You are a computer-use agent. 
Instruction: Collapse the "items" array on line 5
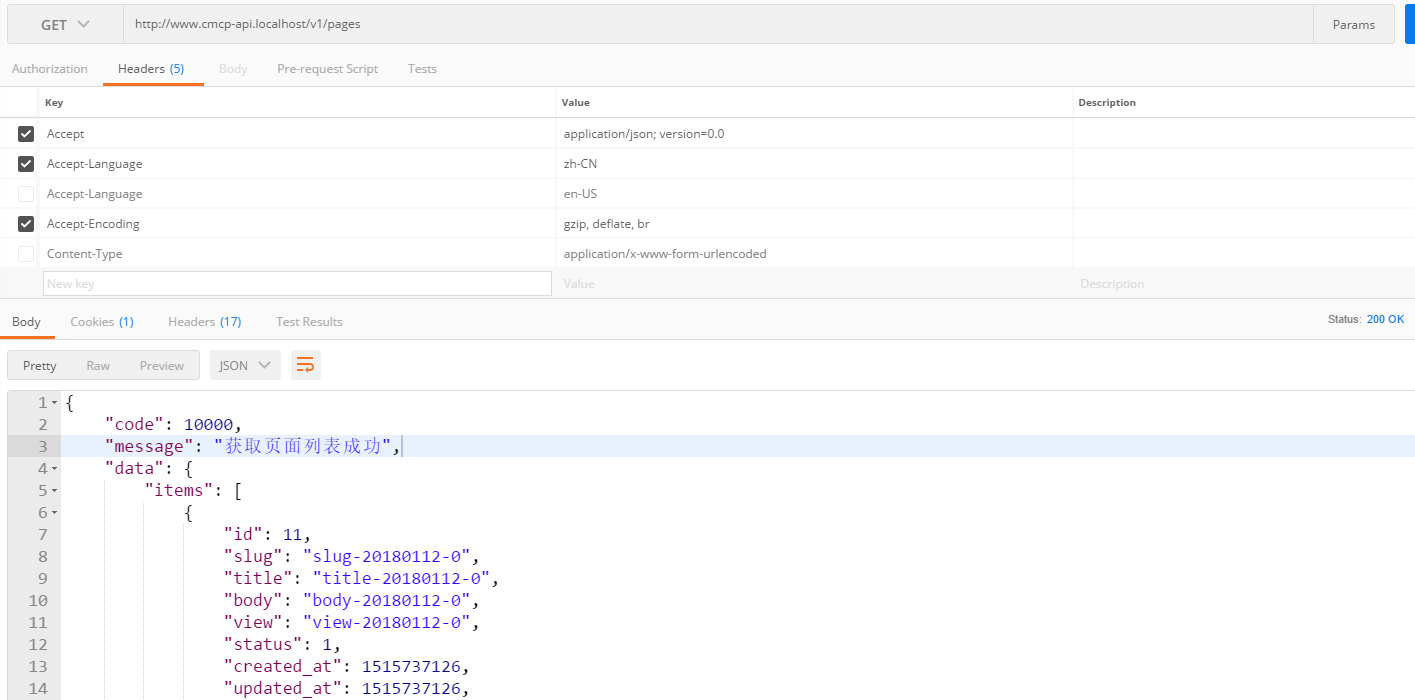[x=54, y=491]
